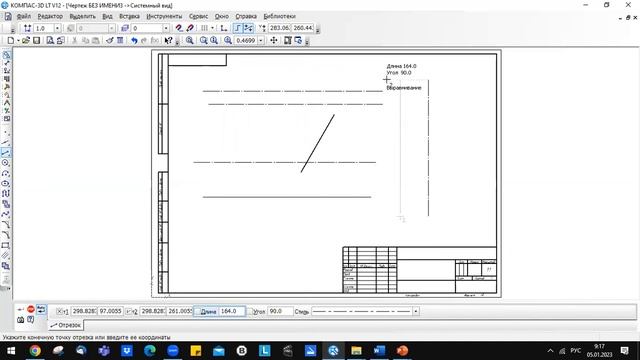This screenshot has height=360, width=640.
Task: Click the point 1 Y field 97.0055
Action: (110, 311)
